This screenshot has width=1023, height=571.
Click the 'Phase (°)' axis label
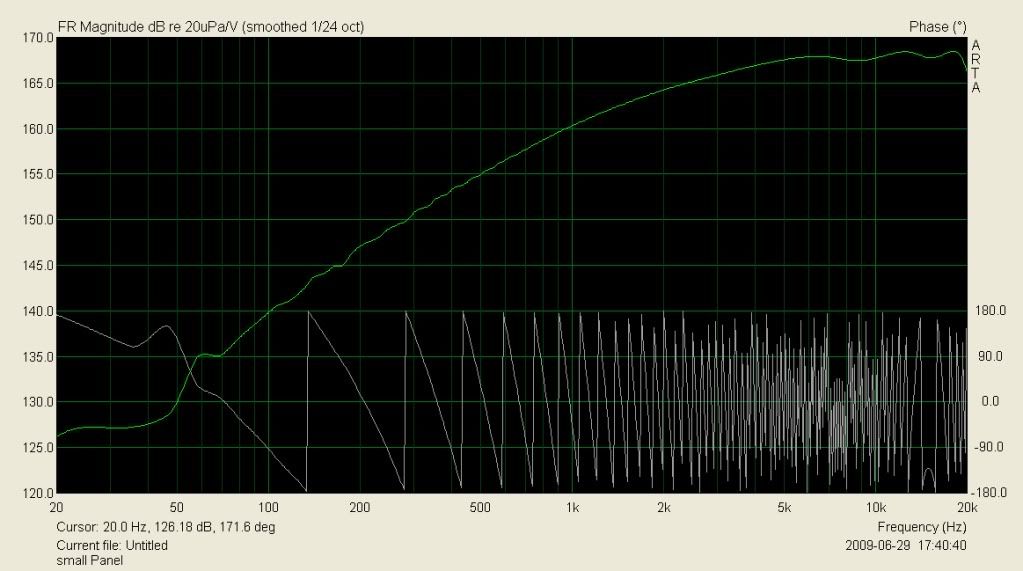pos(938,27)
